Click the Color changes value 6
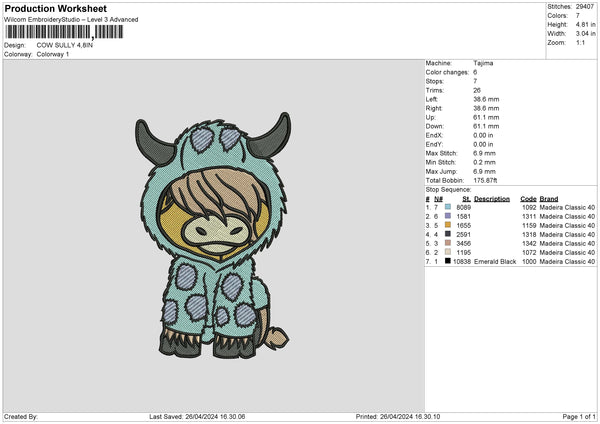600x424 pixels. pyautogui.click(x=475, y=72)
